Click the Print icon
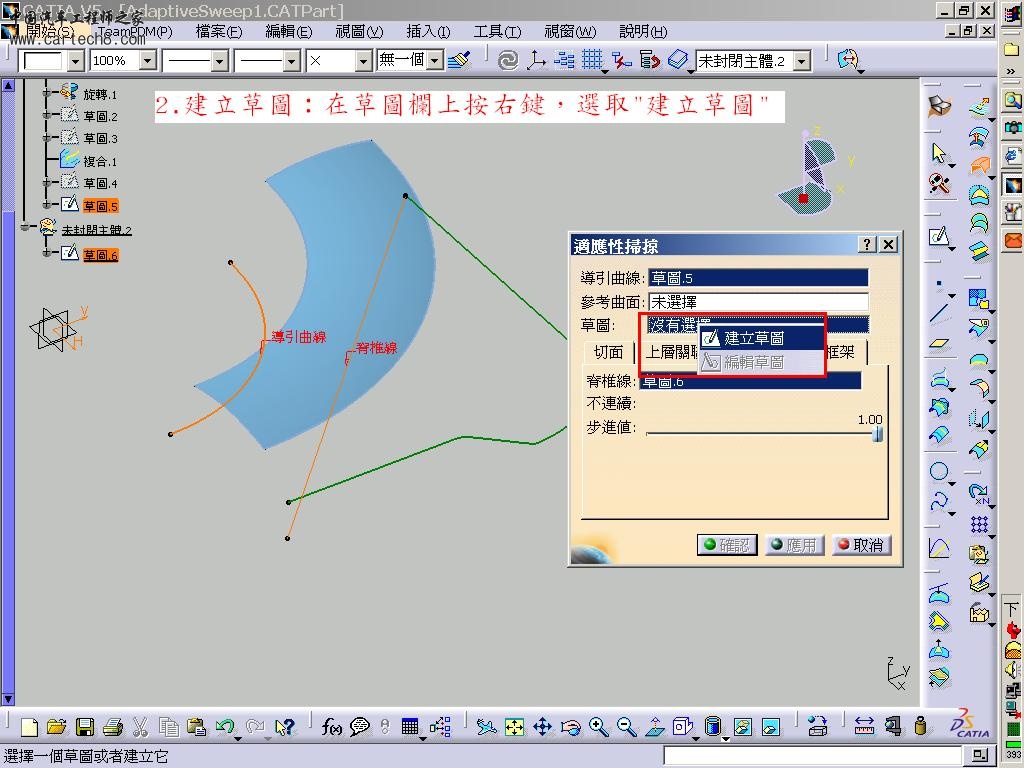This screenshot has width=1024, height=768. (x=113, y=726)
